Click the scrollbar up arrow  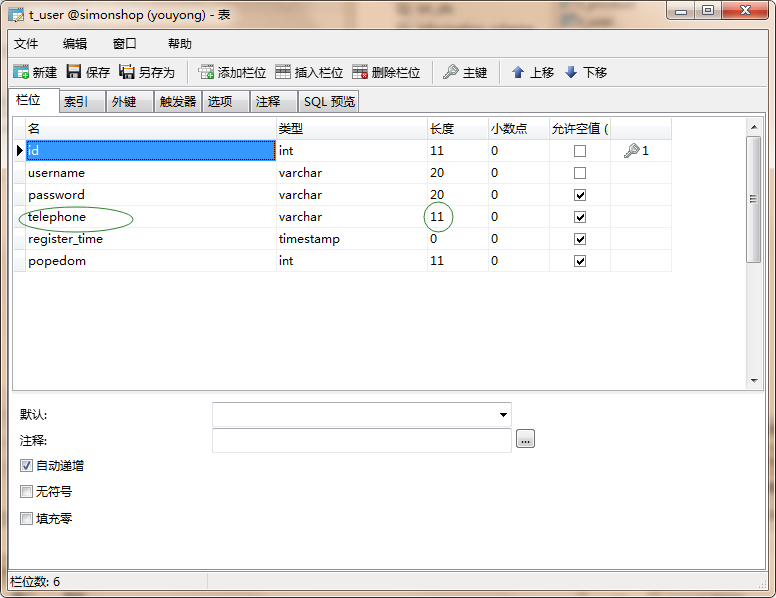pyautogui.click(x=754, y=127)
